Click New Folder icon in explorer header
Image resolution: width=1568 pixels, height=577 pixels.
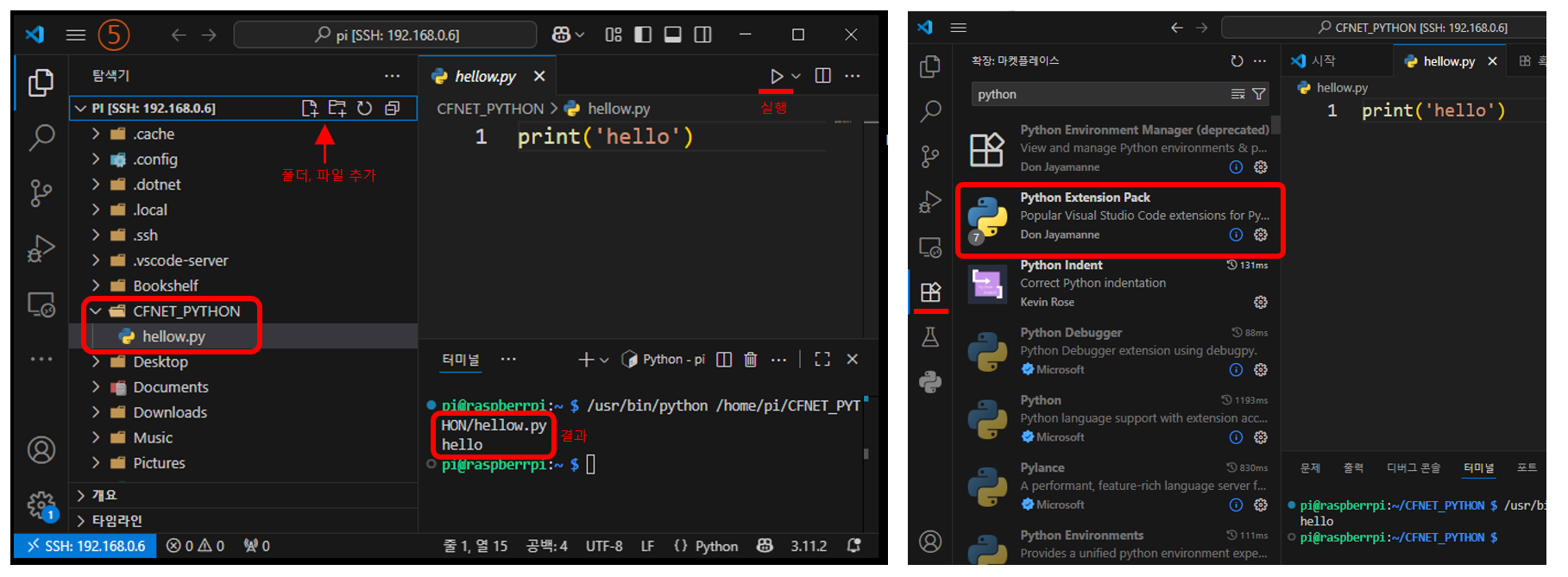pos(337,109)
